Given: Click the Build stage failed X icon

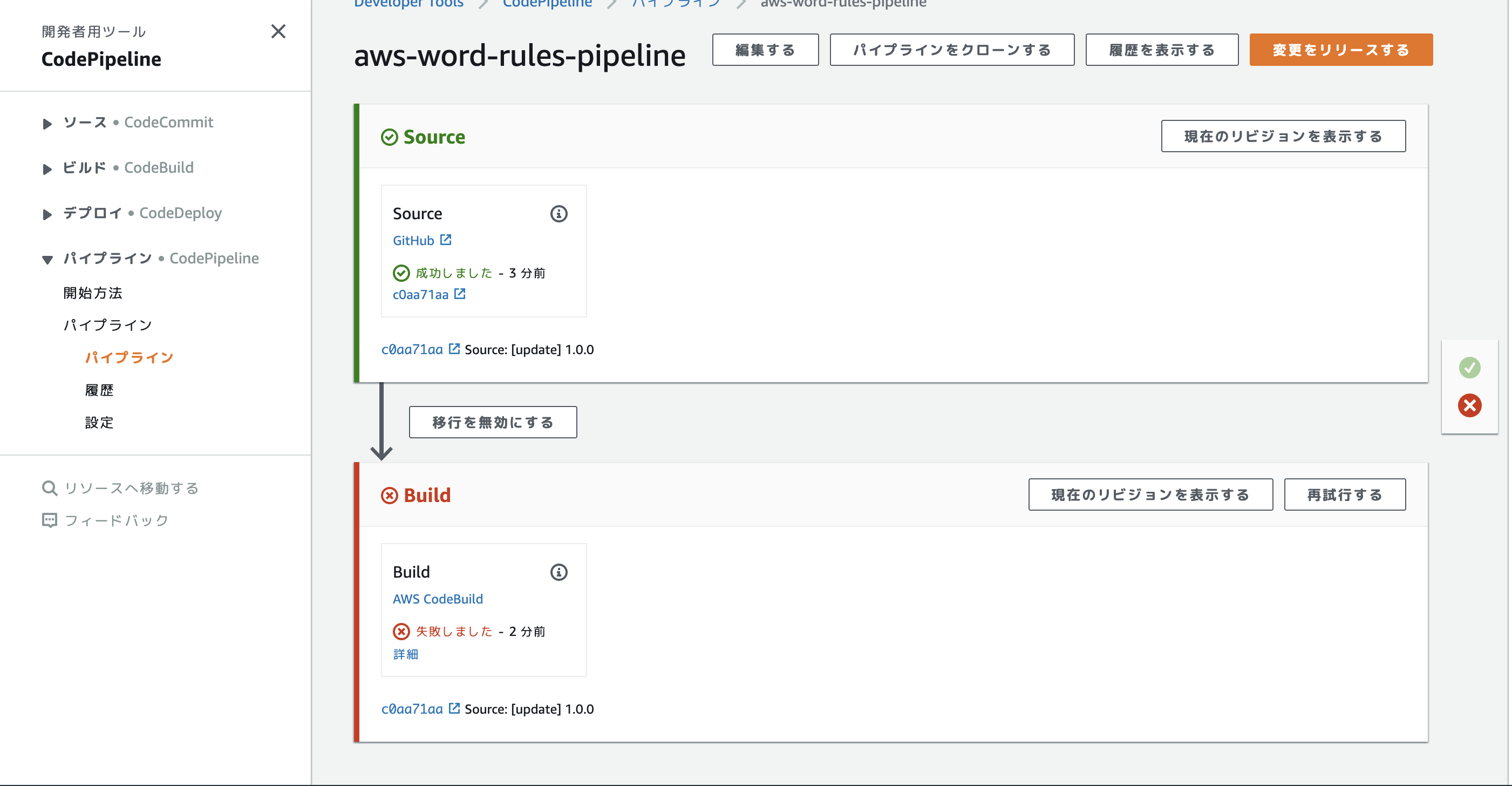Looking at the screenshot, I should pyautogui.click(x=389, y=496).
